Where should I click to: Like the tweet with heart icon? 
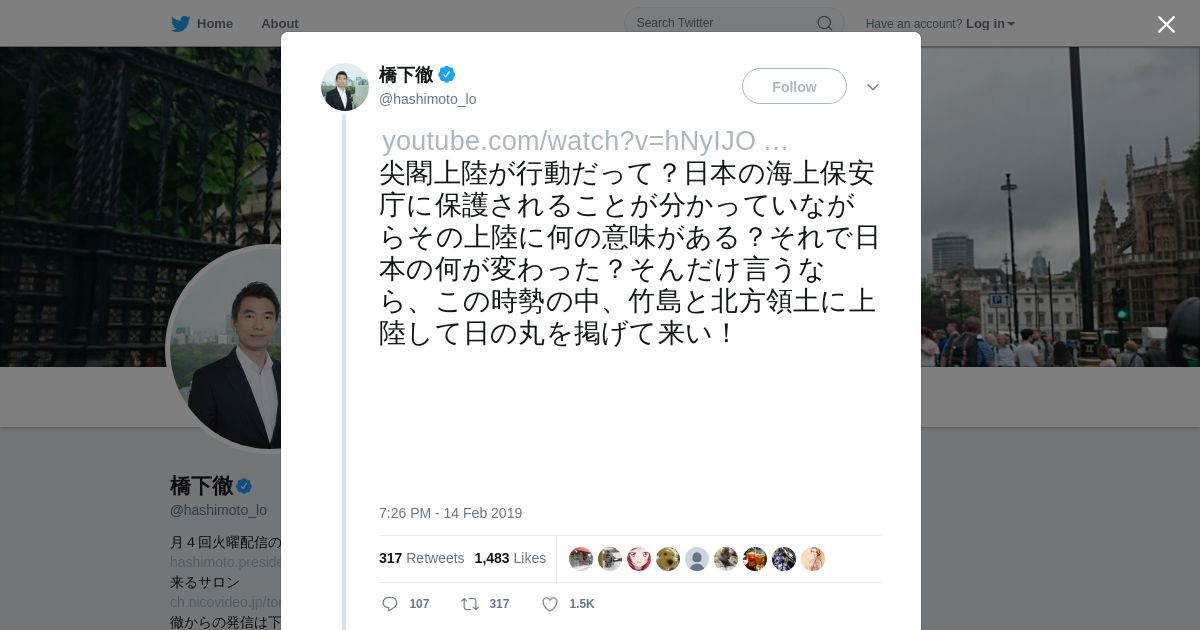[549, 604]
